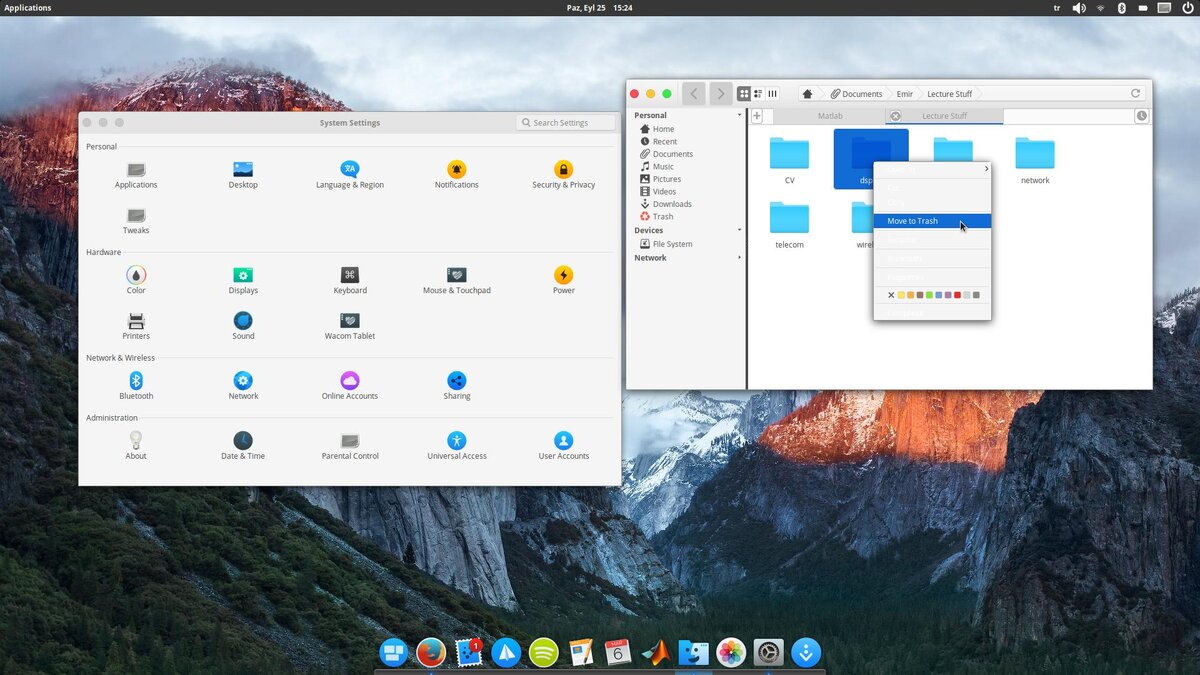
Task: Open Notifications settings
Action: (457, 175)
